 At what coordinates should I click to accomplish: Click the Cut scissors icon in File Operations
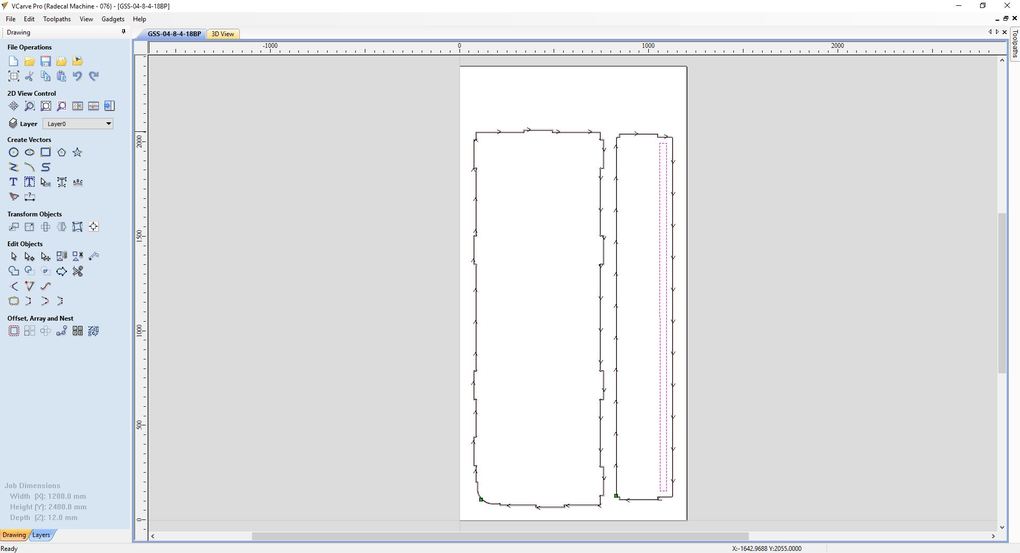point(29,76)
